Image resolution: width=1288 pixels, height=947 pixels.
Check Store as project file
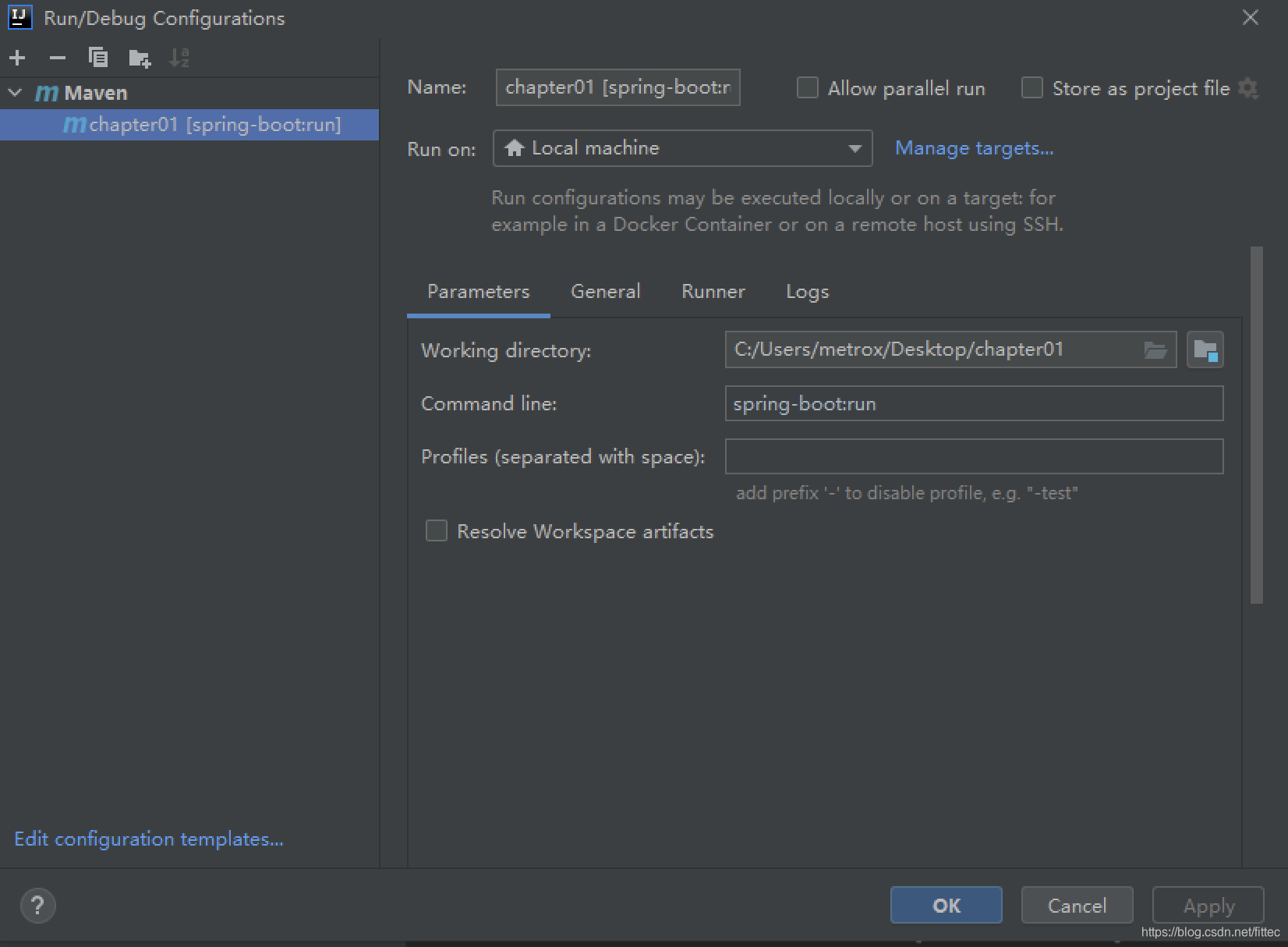click(x=1032, y=87)
